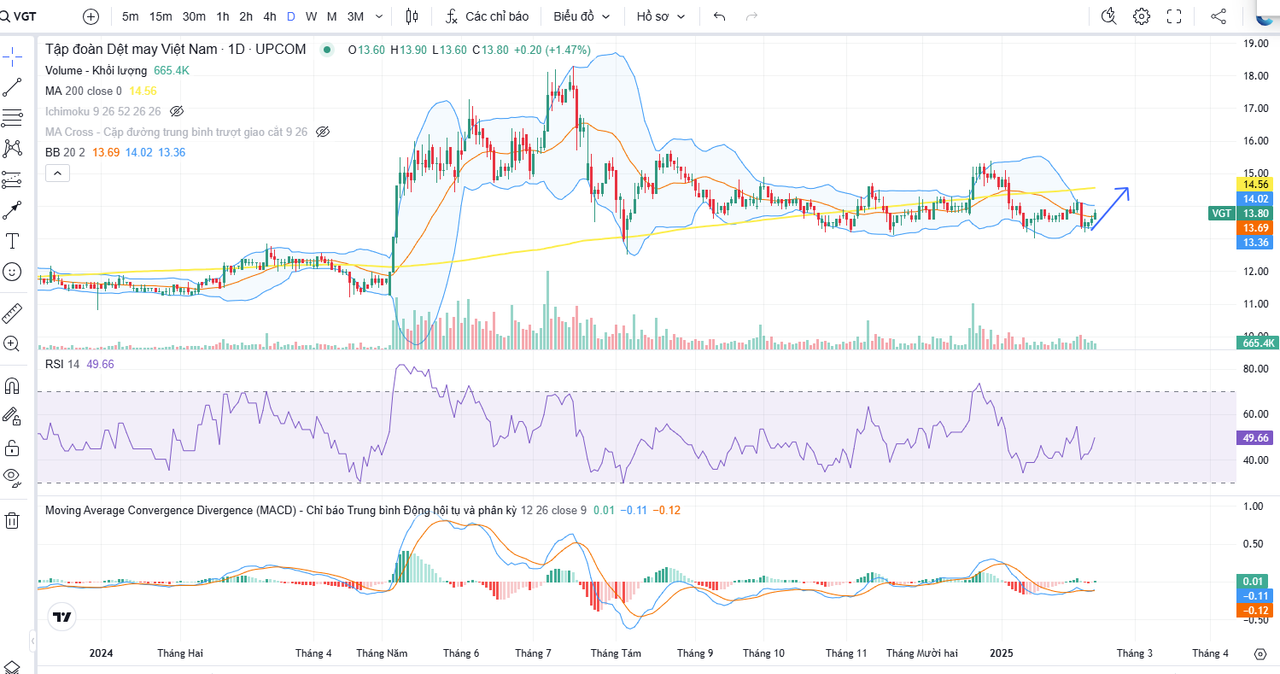Viewport: 1280px width, 674px height.
Task: Select the W weekly timeframe
Action: click(x=311, y=16)
